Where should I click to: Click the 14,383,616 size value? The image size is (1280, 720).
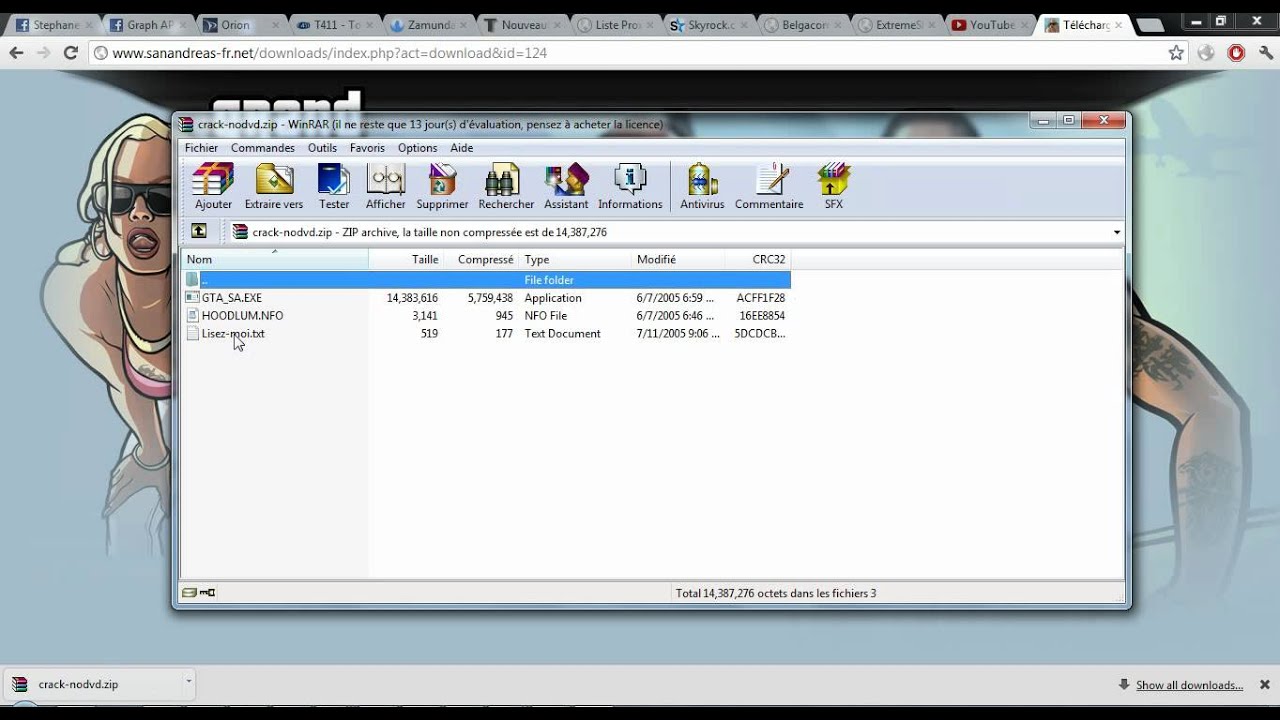(x=412, y=298)
